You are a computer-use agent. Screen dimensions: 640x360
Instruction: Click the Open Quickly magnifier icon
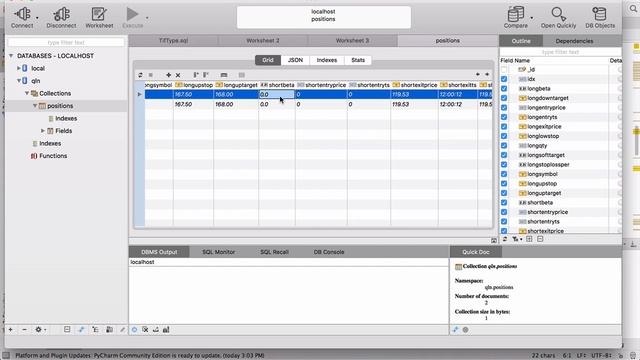tap(558, 14)
